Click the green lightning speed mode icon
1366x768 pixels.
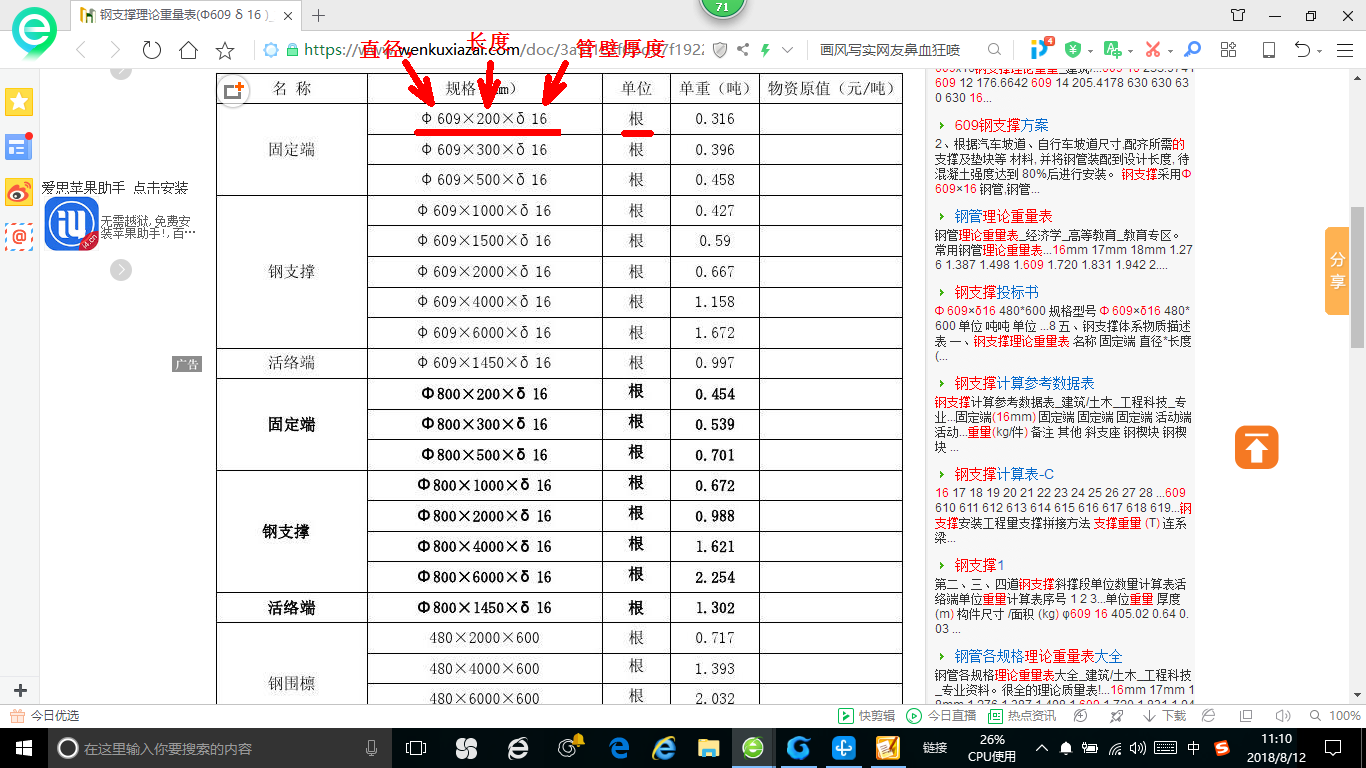pyautogui.click(x=765, y=50)
